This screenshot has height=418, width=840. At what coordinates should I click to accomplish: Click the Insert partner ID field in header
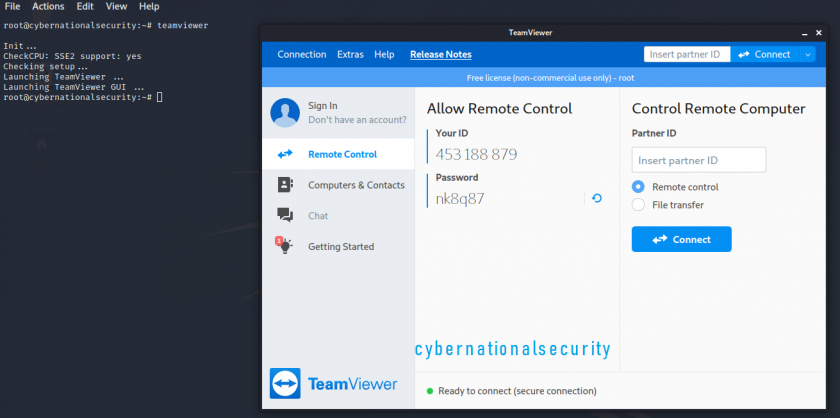[687, 55]
